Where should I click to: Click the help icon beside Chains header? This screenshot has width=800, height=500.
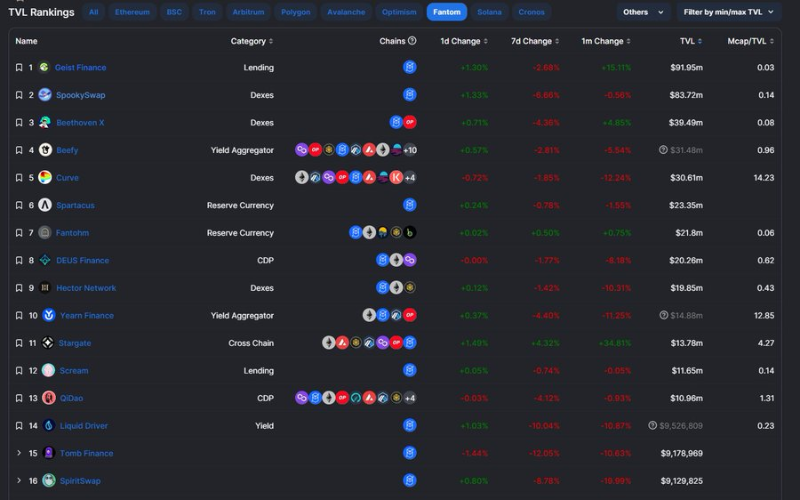coord(412,41)
